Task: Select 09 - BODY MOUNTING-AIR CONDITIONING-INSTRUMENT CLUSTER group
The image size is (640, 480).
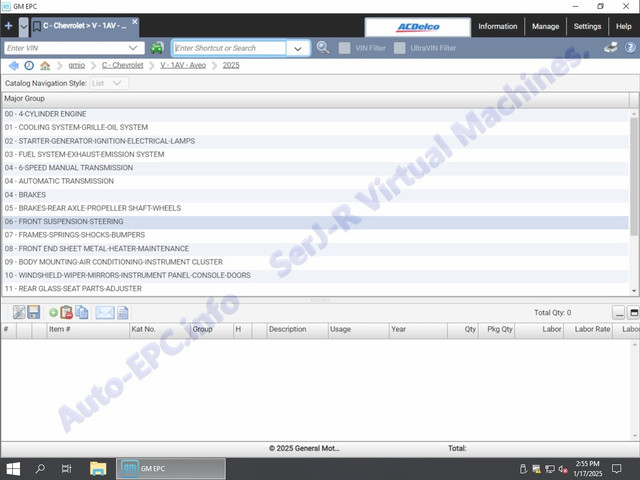Action: click(x=315, y=262)
